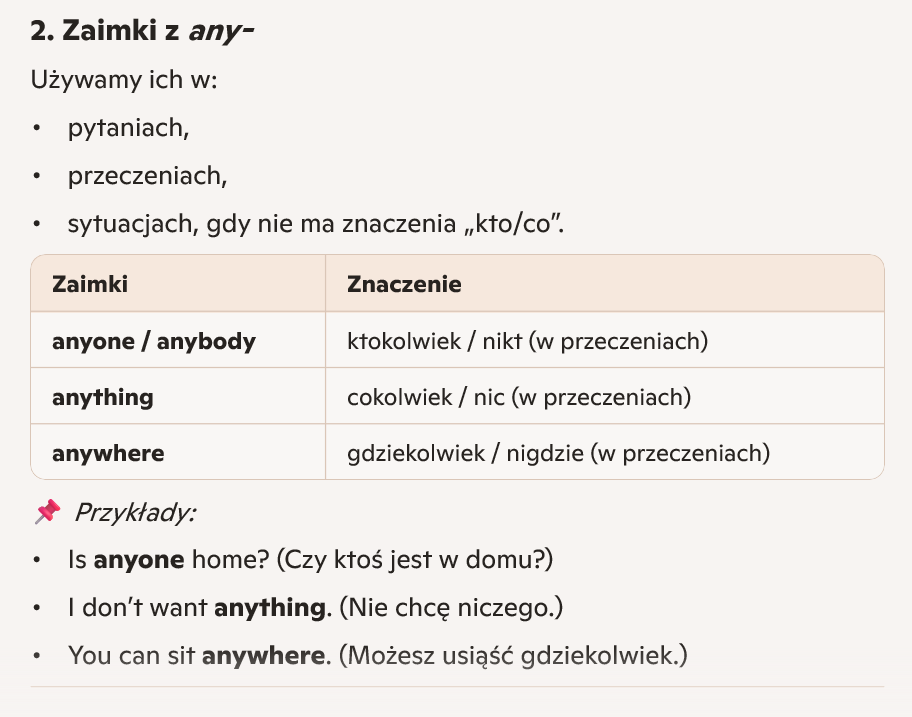The width and height of the screenshot is (912, 717).
Task: Select the "Używamy ich w:" intro line
Action: 124,79
